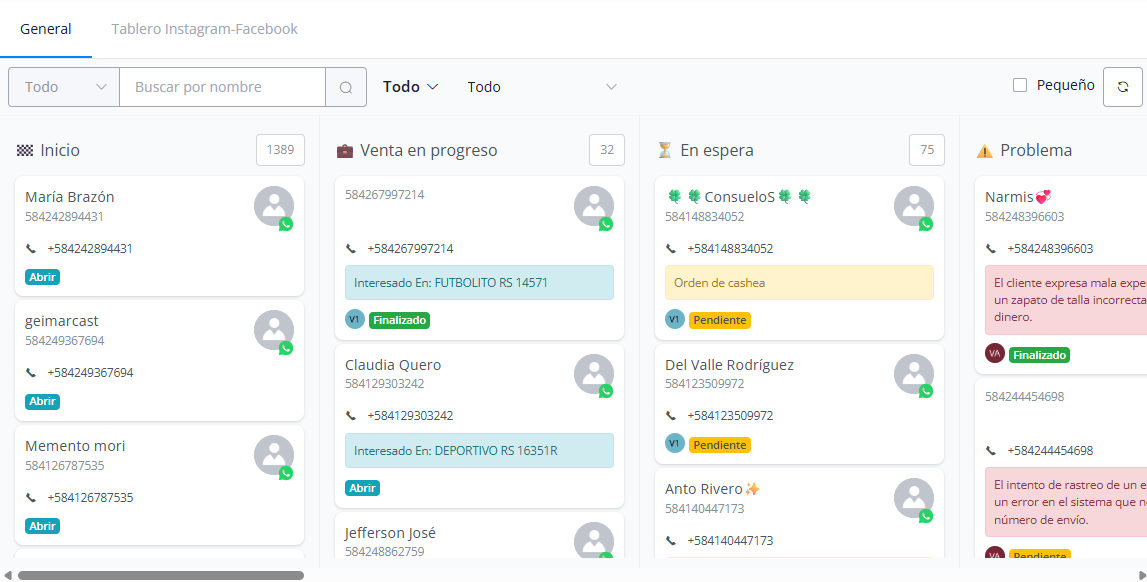Click the Jefferson José contact name
Screen dimensions: 1147x582
click(391, 533)
